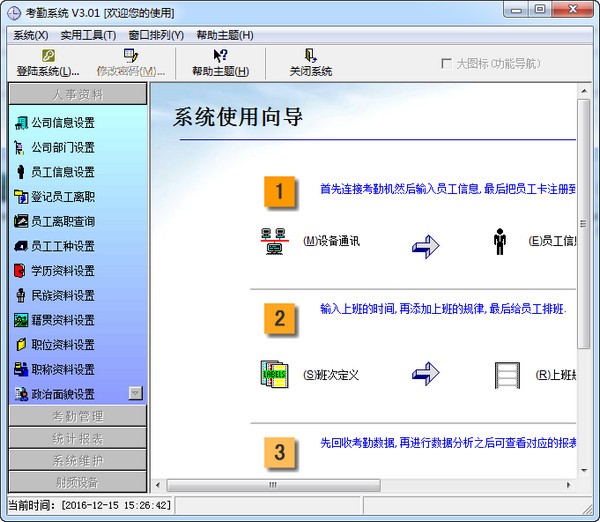Click the (E)员工信息 link in step 1
The height and width of the screenshot is (522, 600).
pyautogui.click(x=552, y=241)
